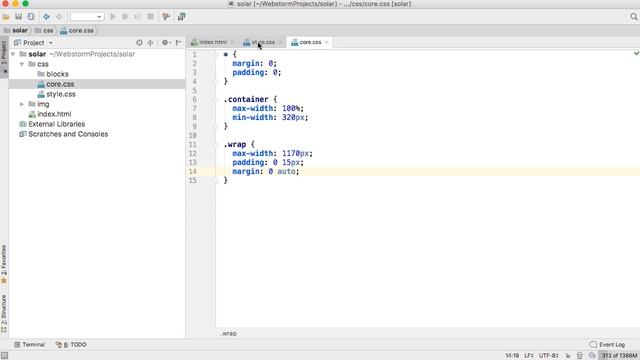640x360 pixels.
Task: Click the Run with Coverage icon
Action: pos(138,17)
